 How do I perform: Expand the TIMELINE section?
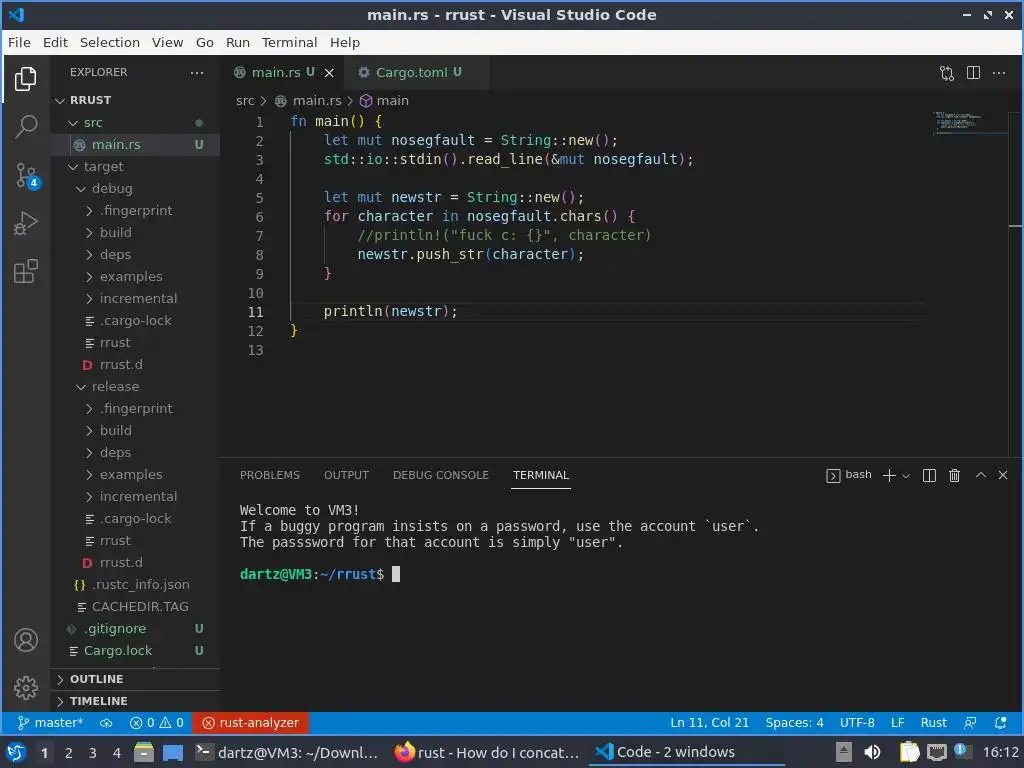coord(135,701)
